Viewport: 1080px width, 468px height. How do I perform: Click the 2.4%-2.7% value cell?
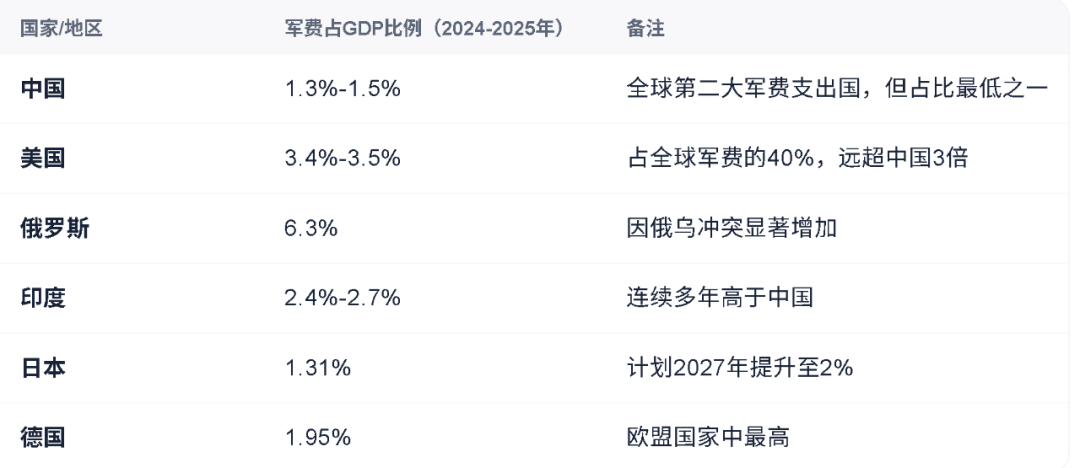(x=342, y=298)
